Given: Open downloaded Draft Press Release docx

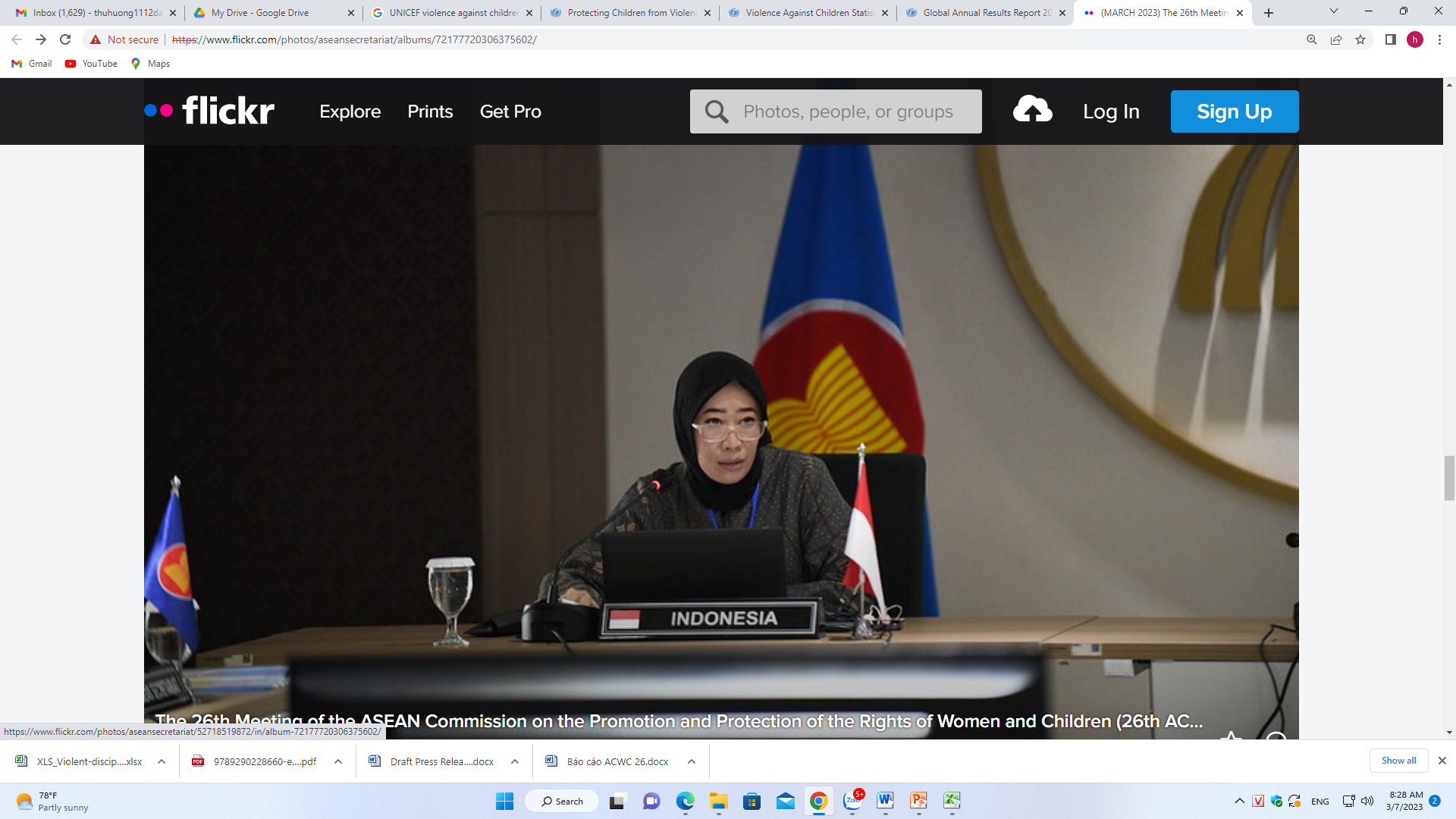Looking at the screenshot, I should 433,761.
